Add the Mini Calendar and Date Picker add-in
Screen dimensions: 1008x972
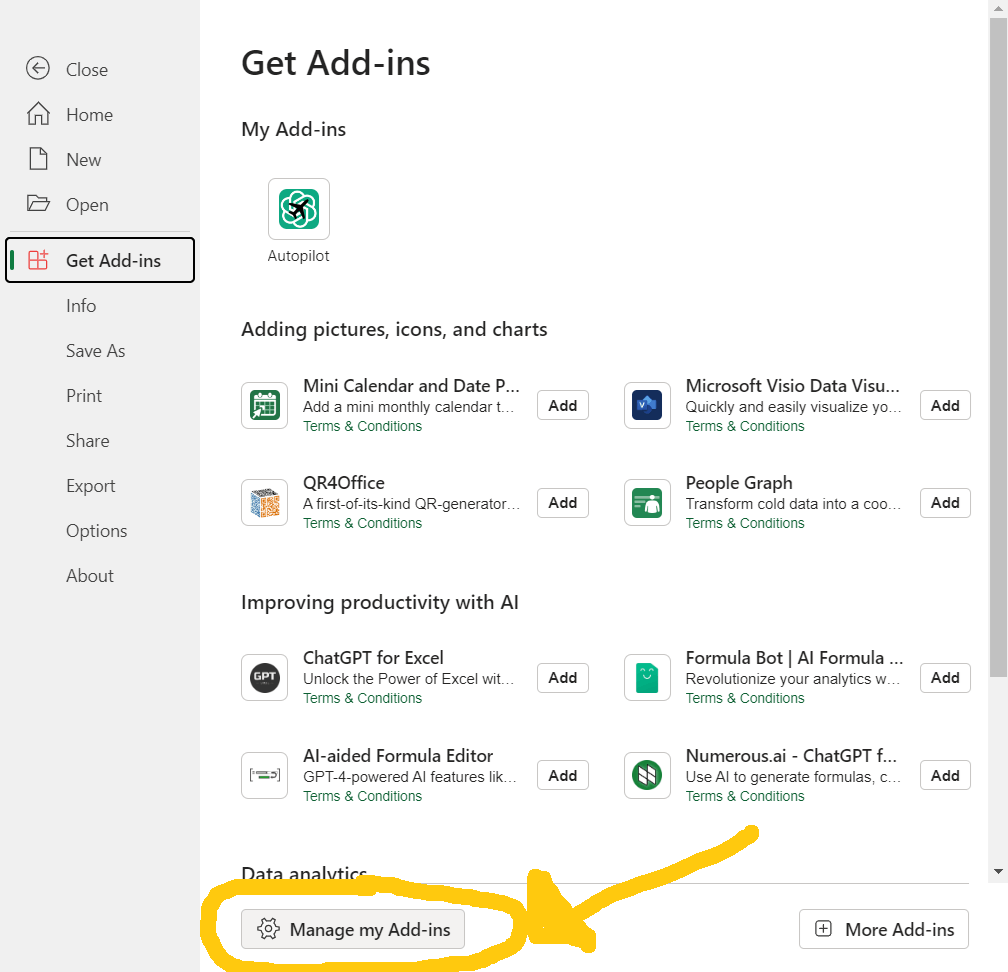(x=562, y=405)
